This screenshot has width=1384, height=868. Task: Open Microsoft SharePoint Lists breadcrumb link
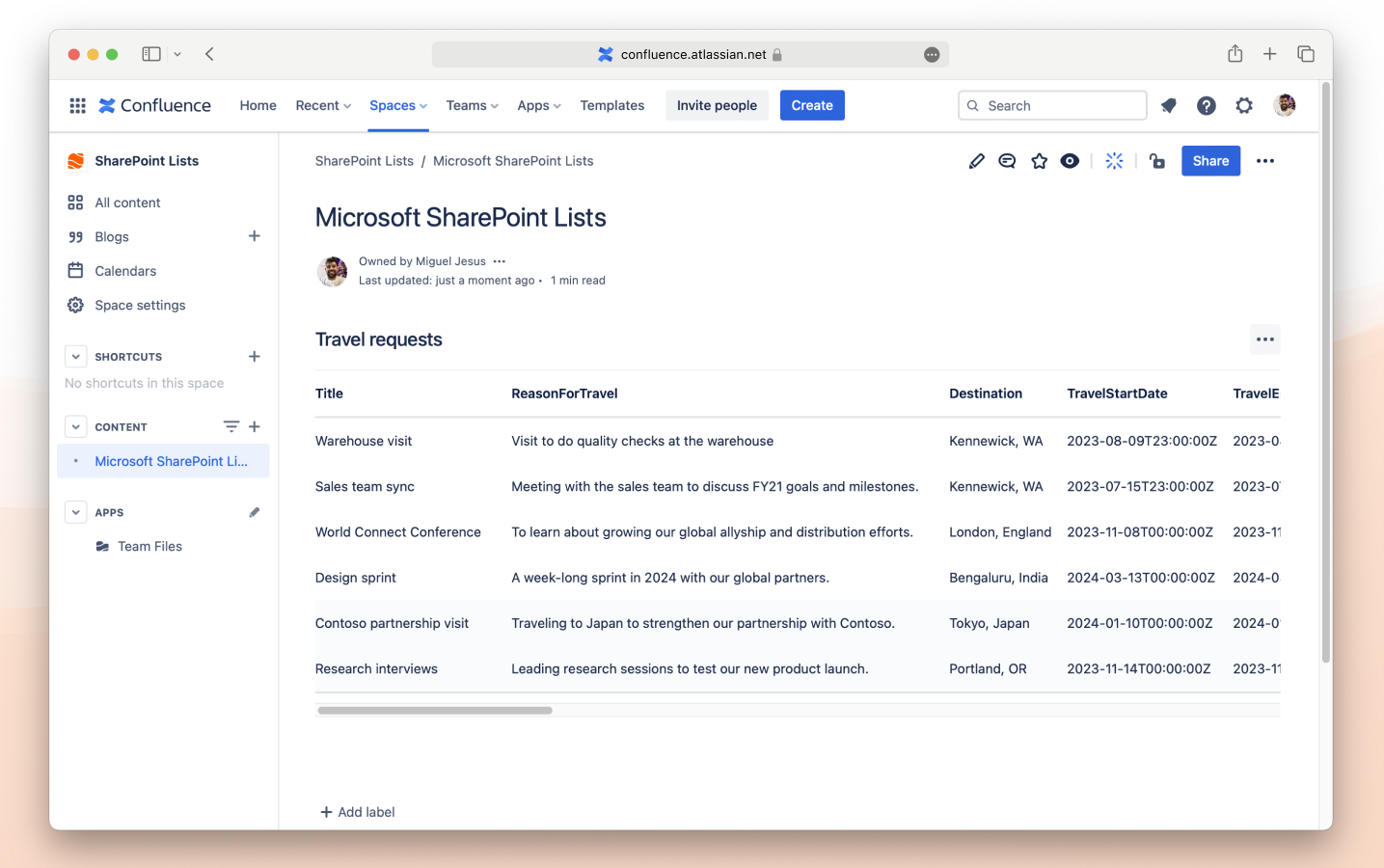pos(513,161)
